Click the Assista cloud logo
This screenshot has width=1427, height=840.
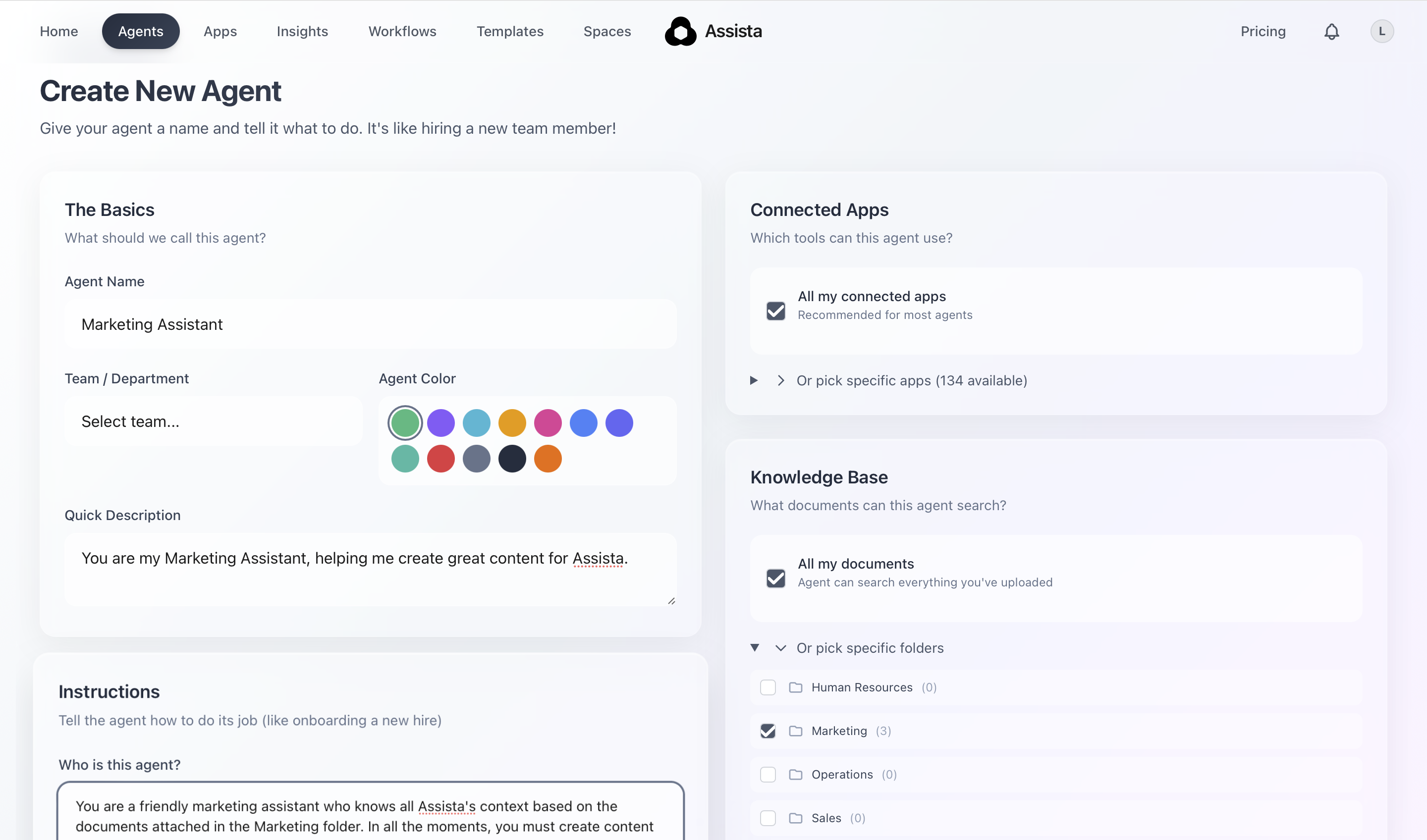pyautogui.click(x=680, y=32)
